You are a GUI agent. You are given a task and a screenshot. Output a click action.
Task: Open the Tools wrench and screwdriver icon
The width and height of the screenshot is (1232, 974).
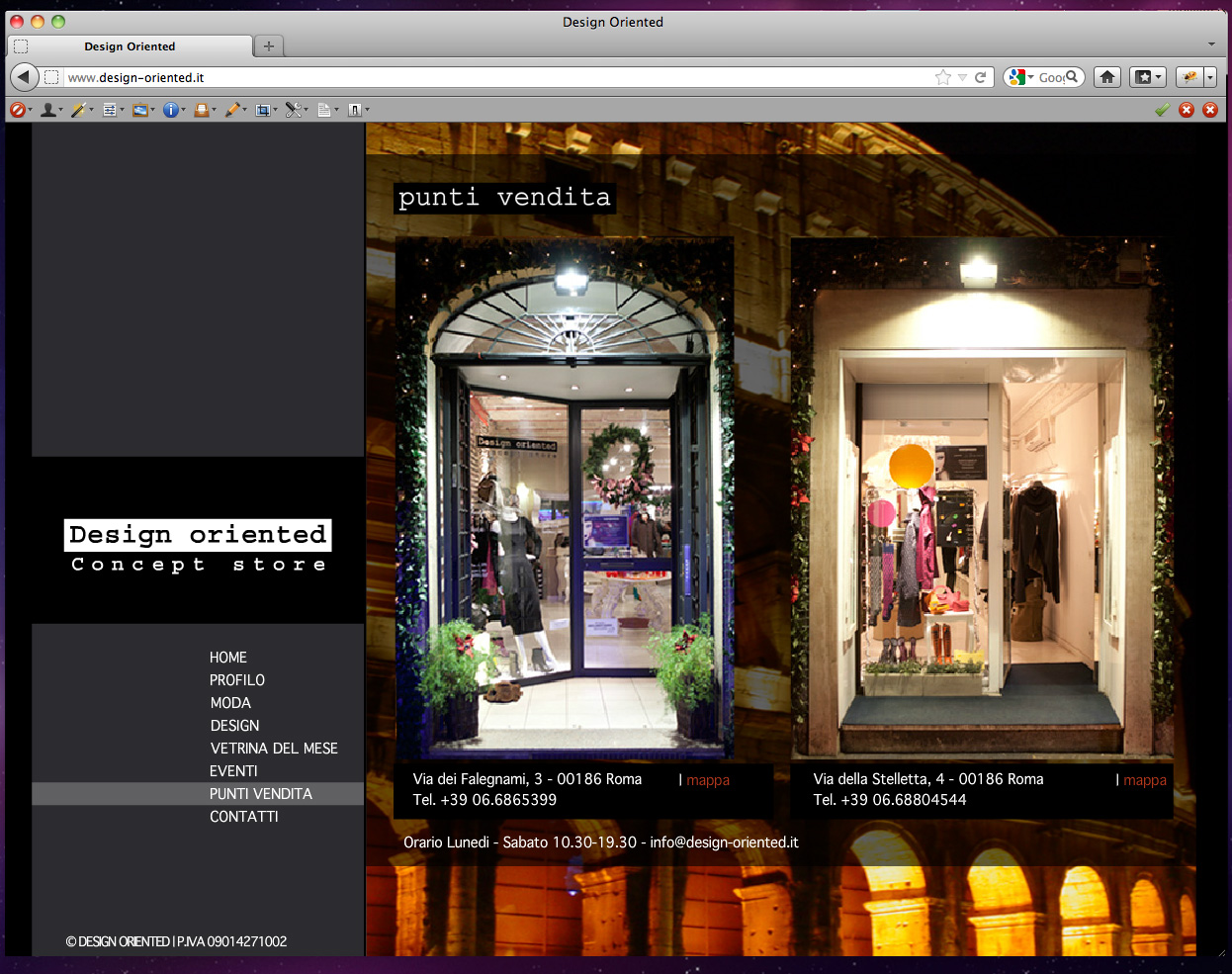point(293,110)
